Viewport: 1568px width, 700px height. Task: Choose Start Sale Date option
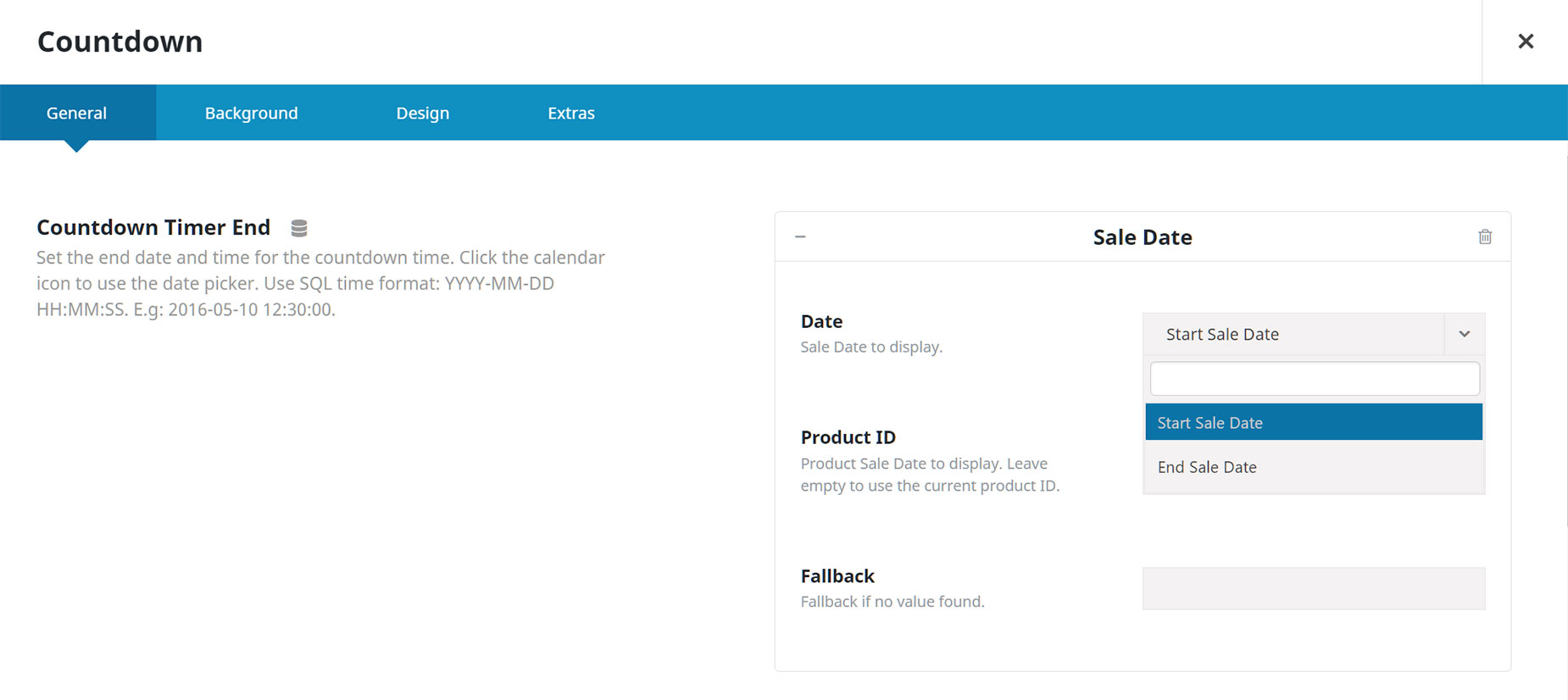[x=1314, y=422]
